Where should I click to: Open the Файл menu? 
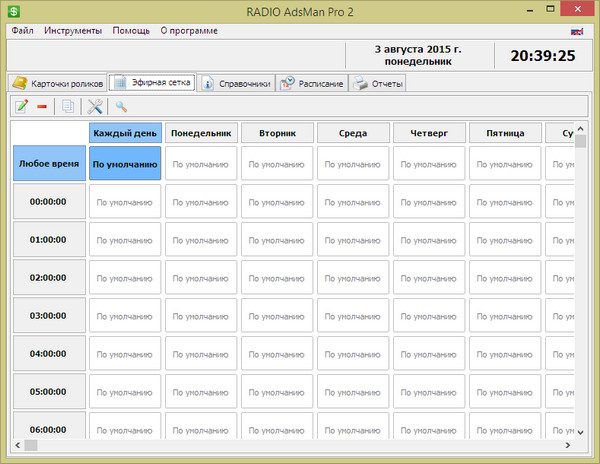[x=22, y=31]
